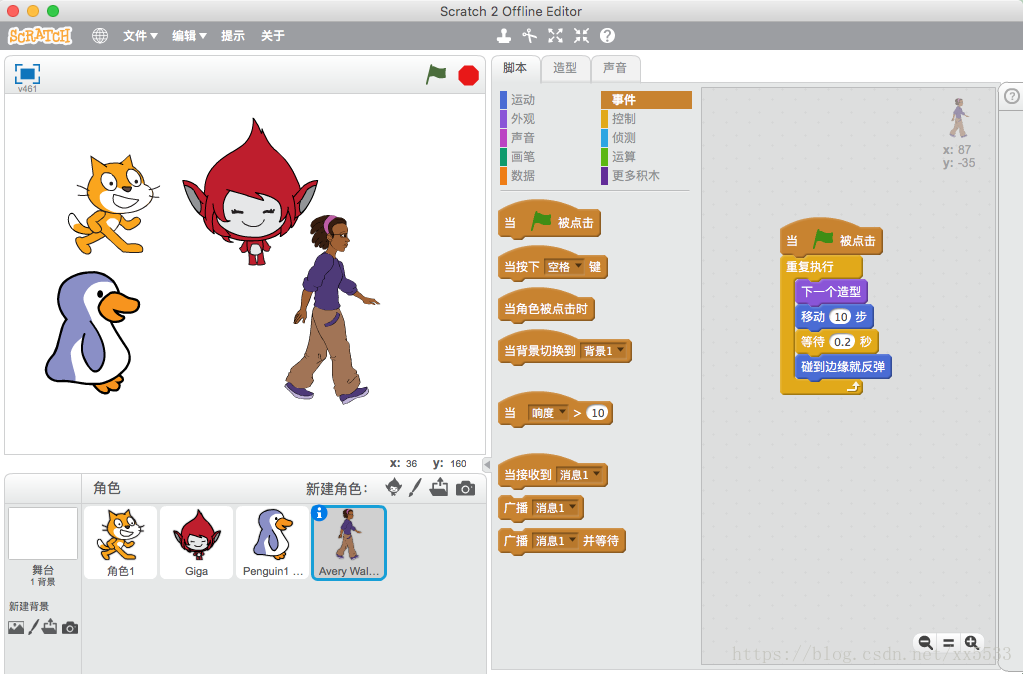Select the Giga sprite thumbnail
The width and height of the screenshot is (1023, 674).
pyautogui.click(x=196, y=542)
